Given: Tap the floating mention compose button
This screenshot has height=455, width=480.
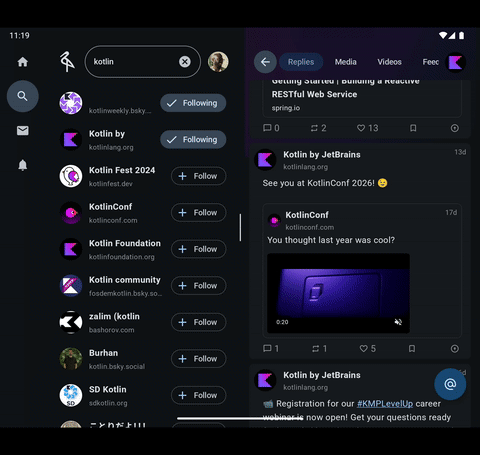Looking at the screenshot, I should (x=450, y=384).
